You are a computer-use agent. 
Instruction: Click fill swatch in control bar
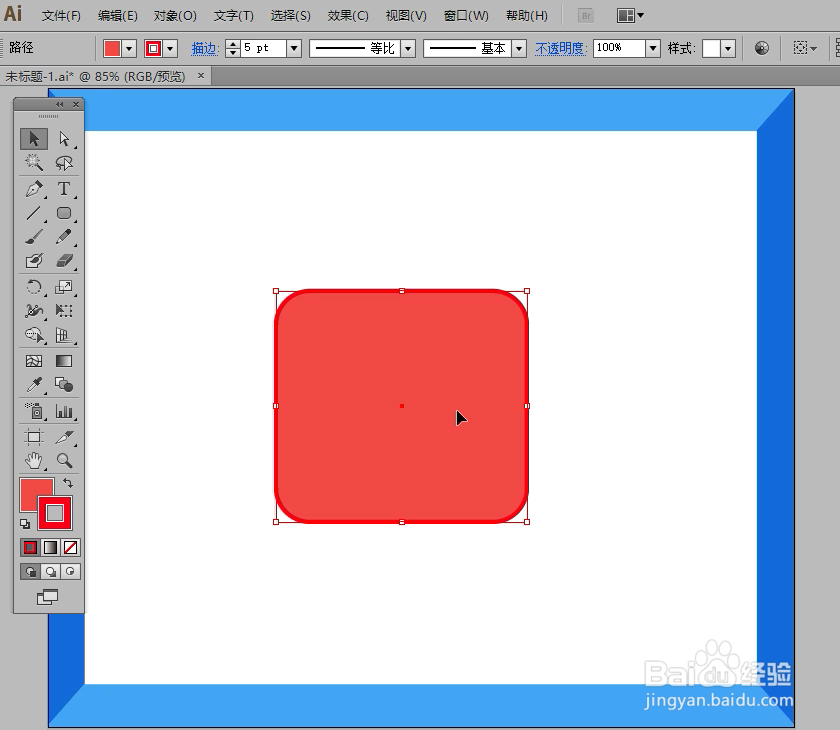click(x=112, y=49)
